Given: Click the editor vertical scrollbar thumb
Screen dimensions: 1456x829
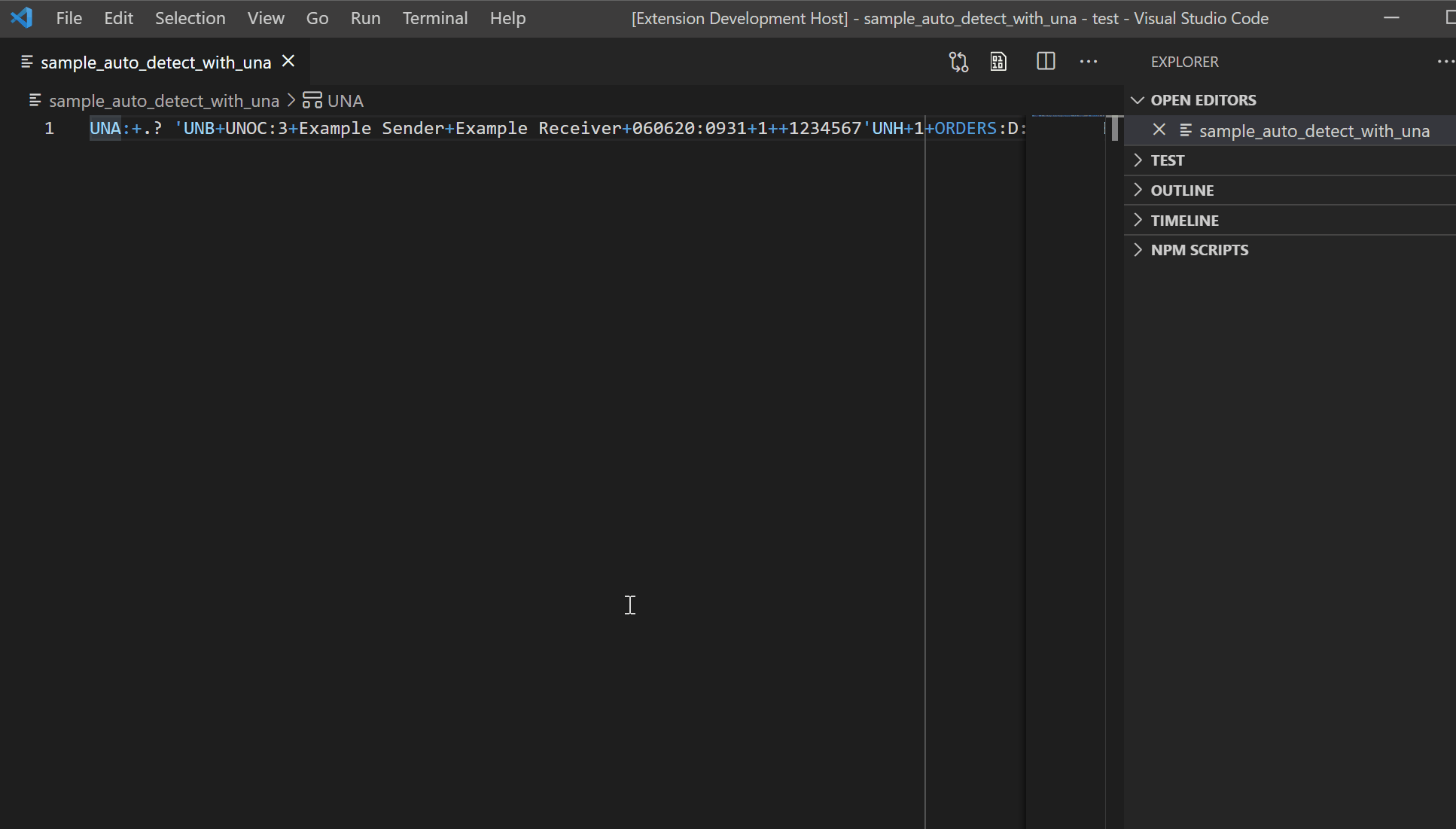Looking at the screenshot, I should coord(1115,129).
